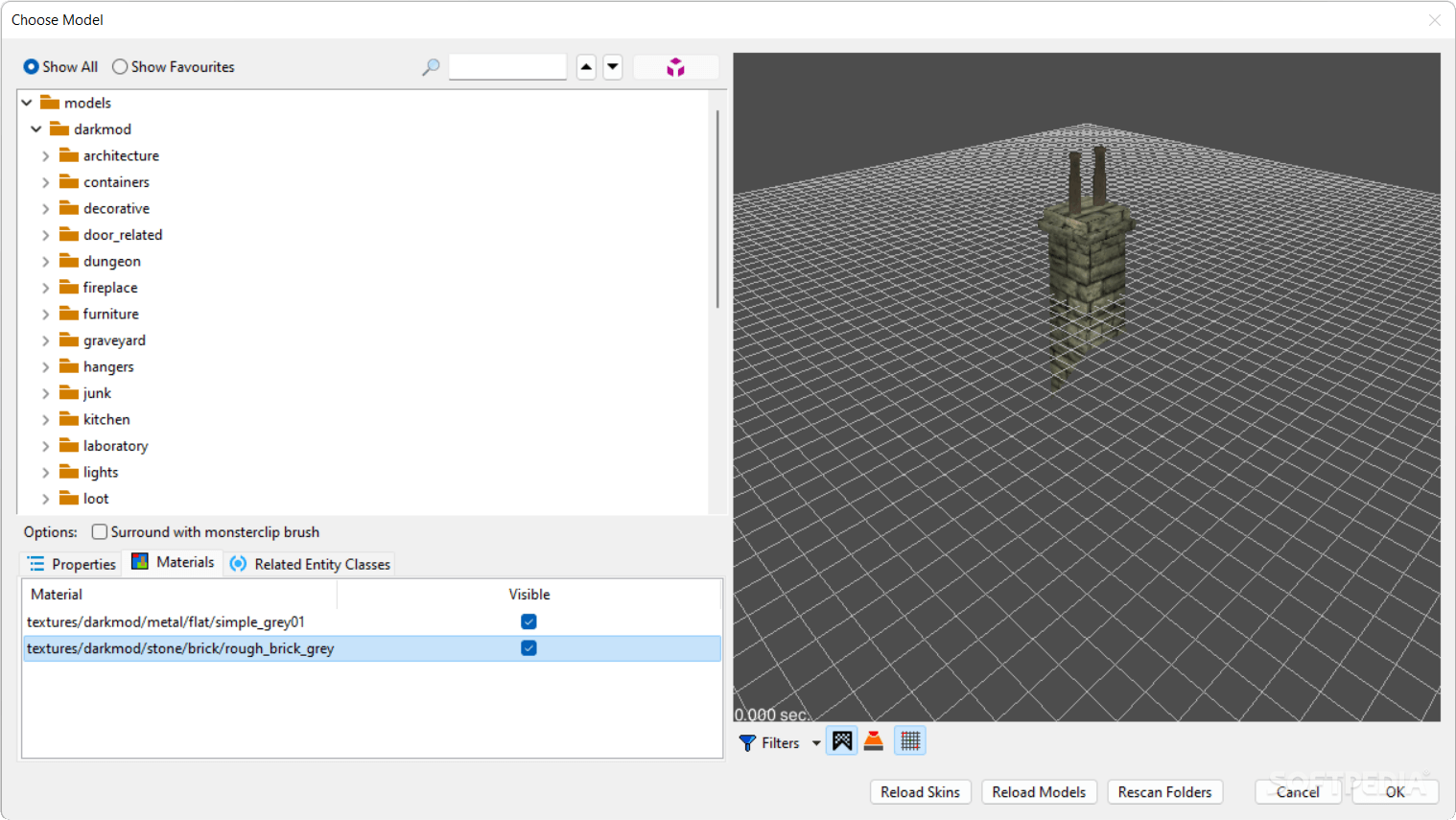This screenshot has height=820, width=1456.
Task: Confirm with the OK button
Action: [1396, 792]
